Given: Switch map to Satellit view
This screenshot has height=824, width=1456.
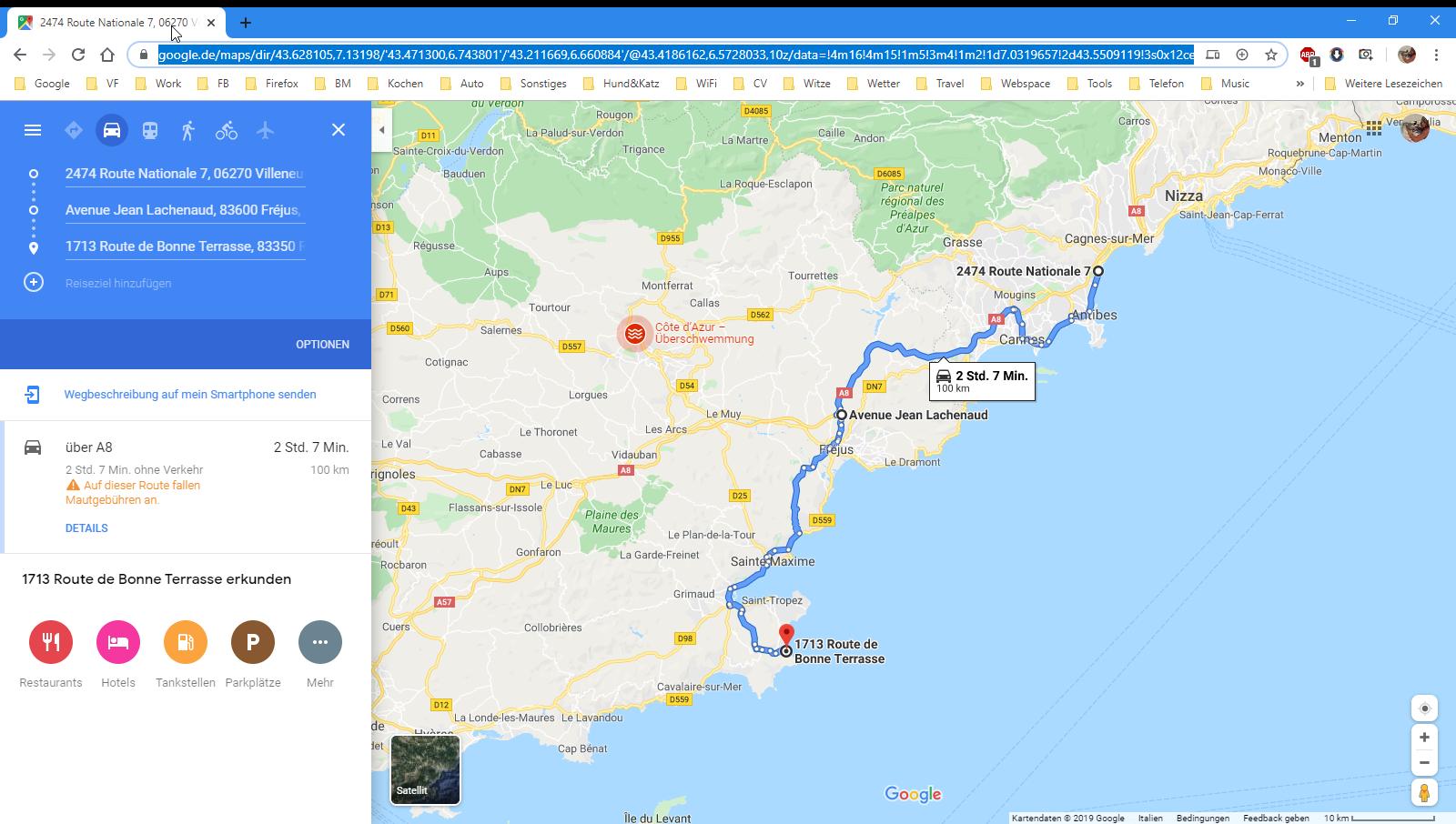Looking at the screenshot, I should point(425,770).
